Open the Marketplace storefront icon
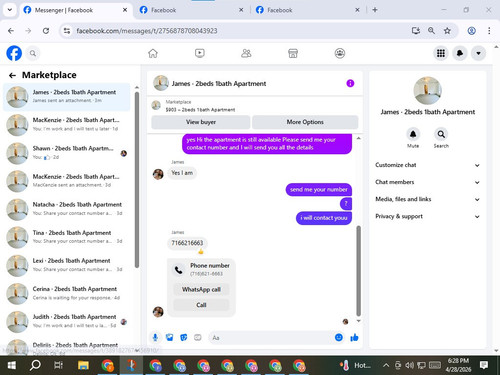This screenshot has height=375, width=500. (293, 53)
